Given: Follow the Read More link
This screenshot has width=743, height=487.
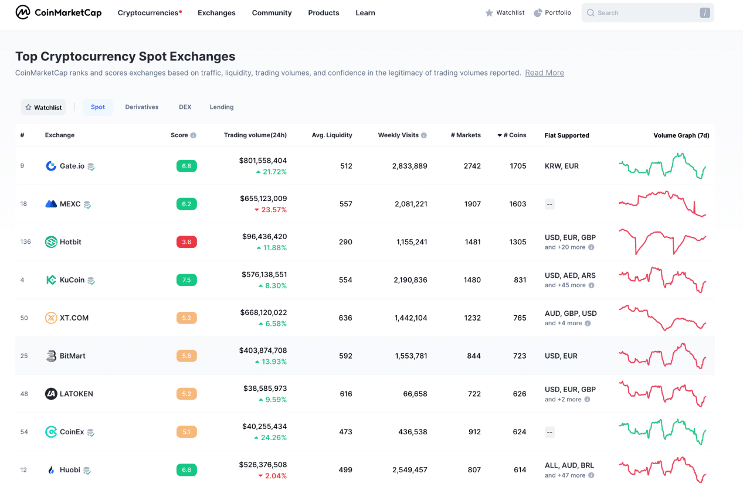Looking at the screenshot, I should coord(544,73).
